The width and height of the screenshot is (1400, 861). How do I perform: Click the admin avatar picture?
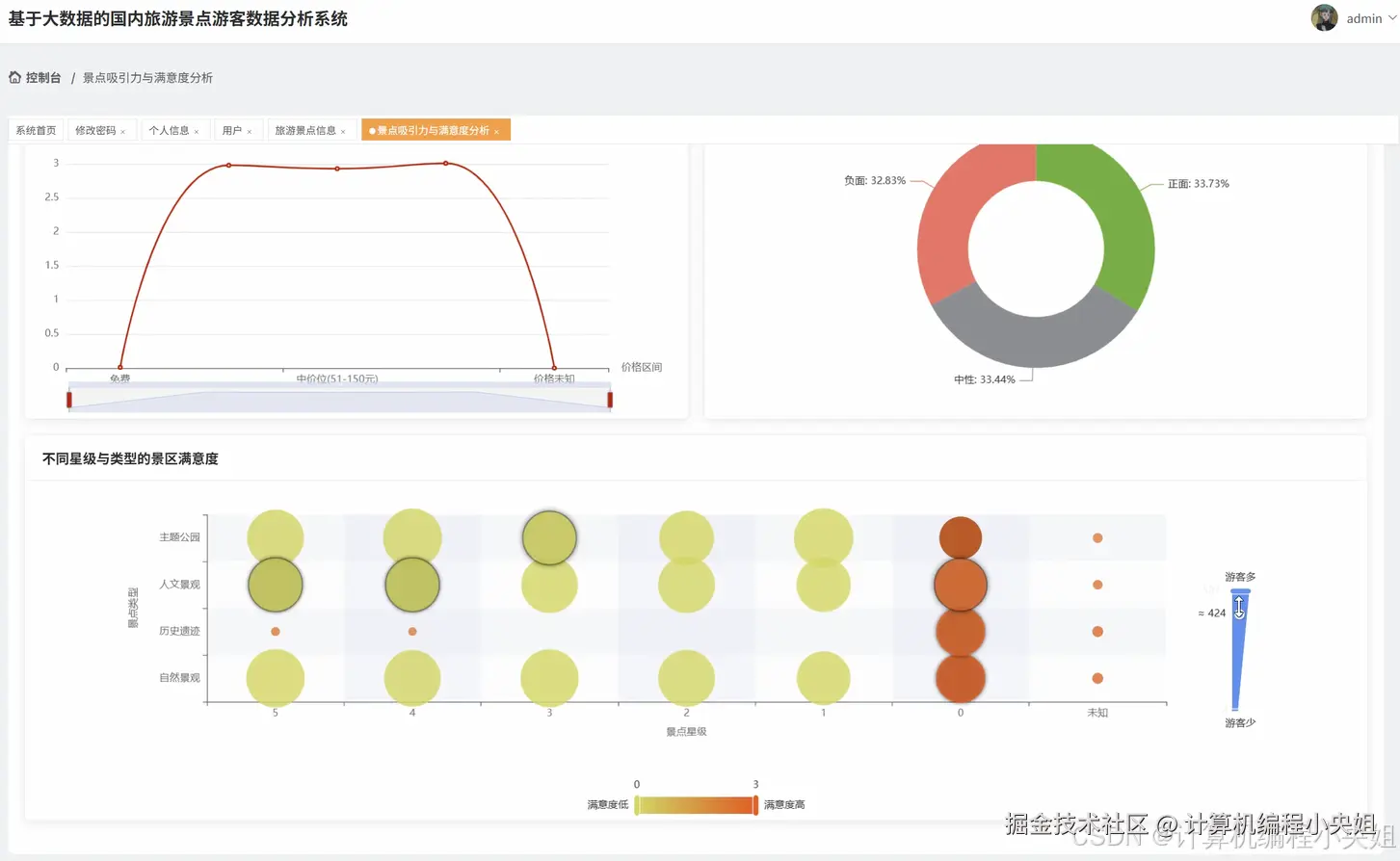[1324, 17]
